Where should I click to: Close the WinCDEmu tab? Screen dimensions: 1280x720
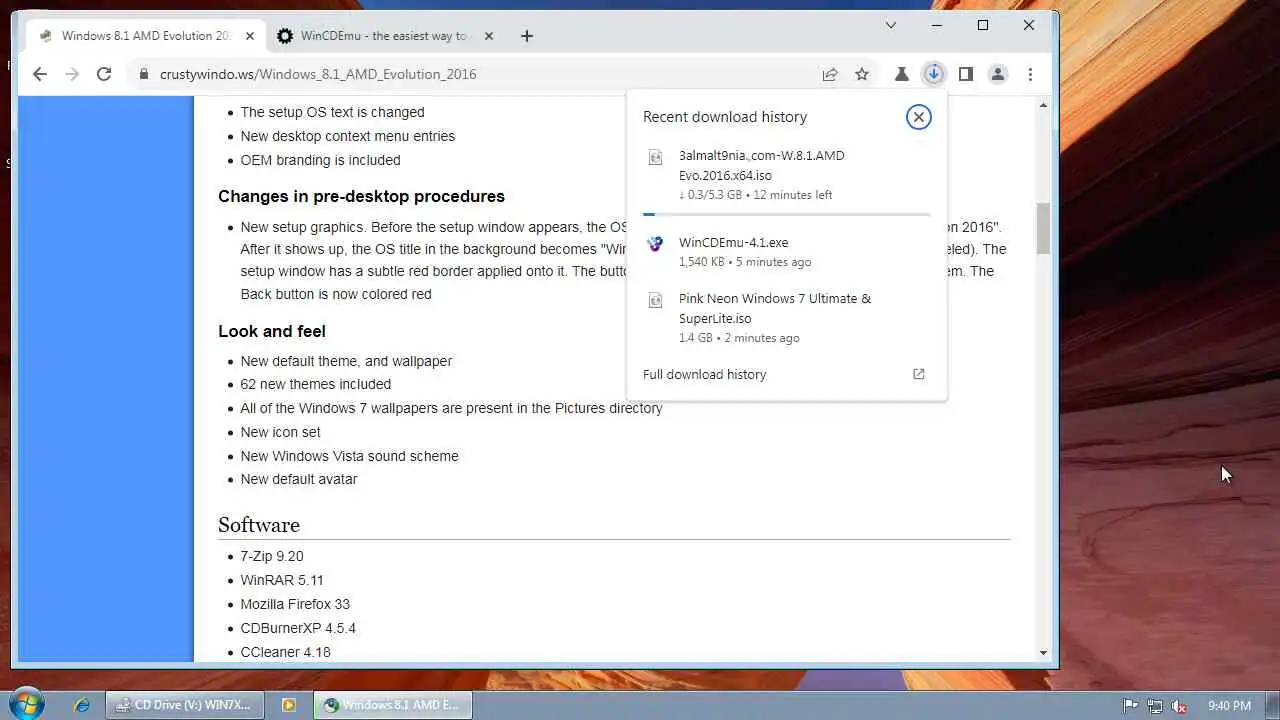(x=489, y=36)
